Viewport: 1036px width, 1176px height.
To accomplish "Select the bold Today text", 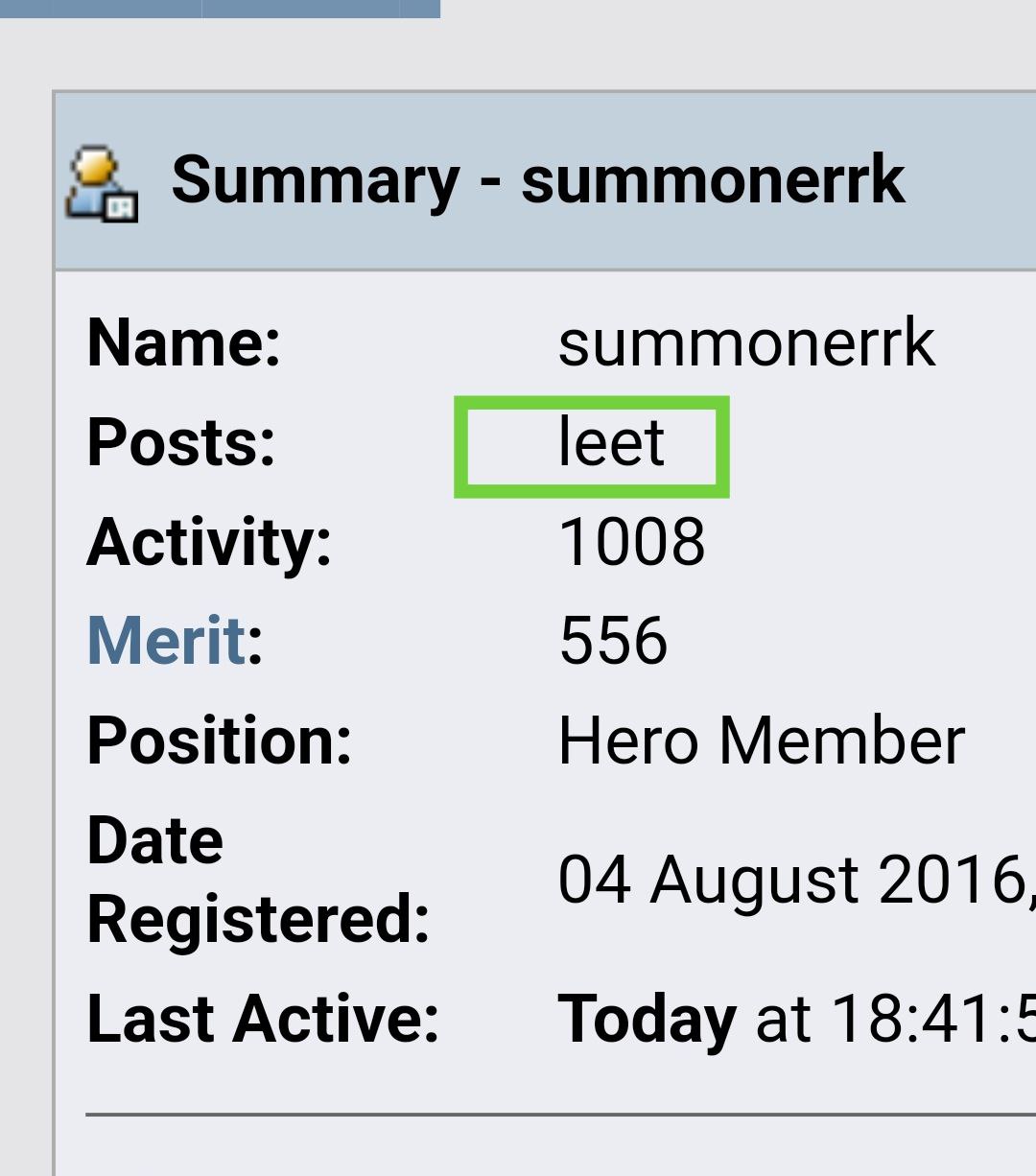I will point(647,1019).
